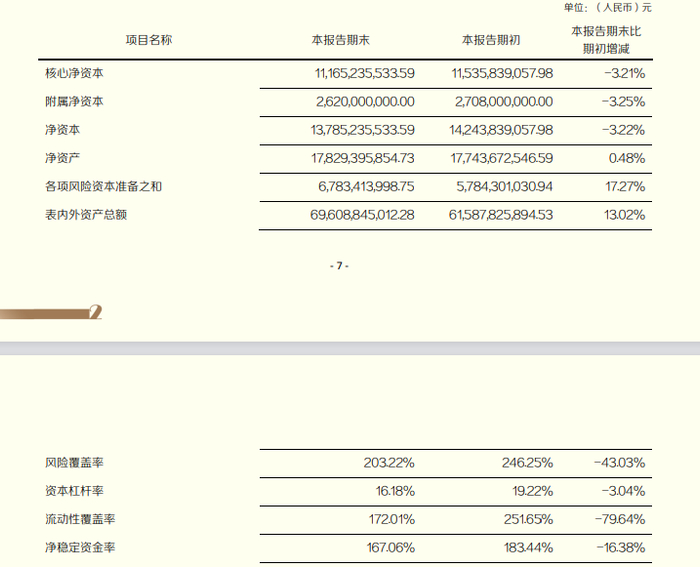Select the 251.65% value
700x567 pixels.
tap(529, 519)
